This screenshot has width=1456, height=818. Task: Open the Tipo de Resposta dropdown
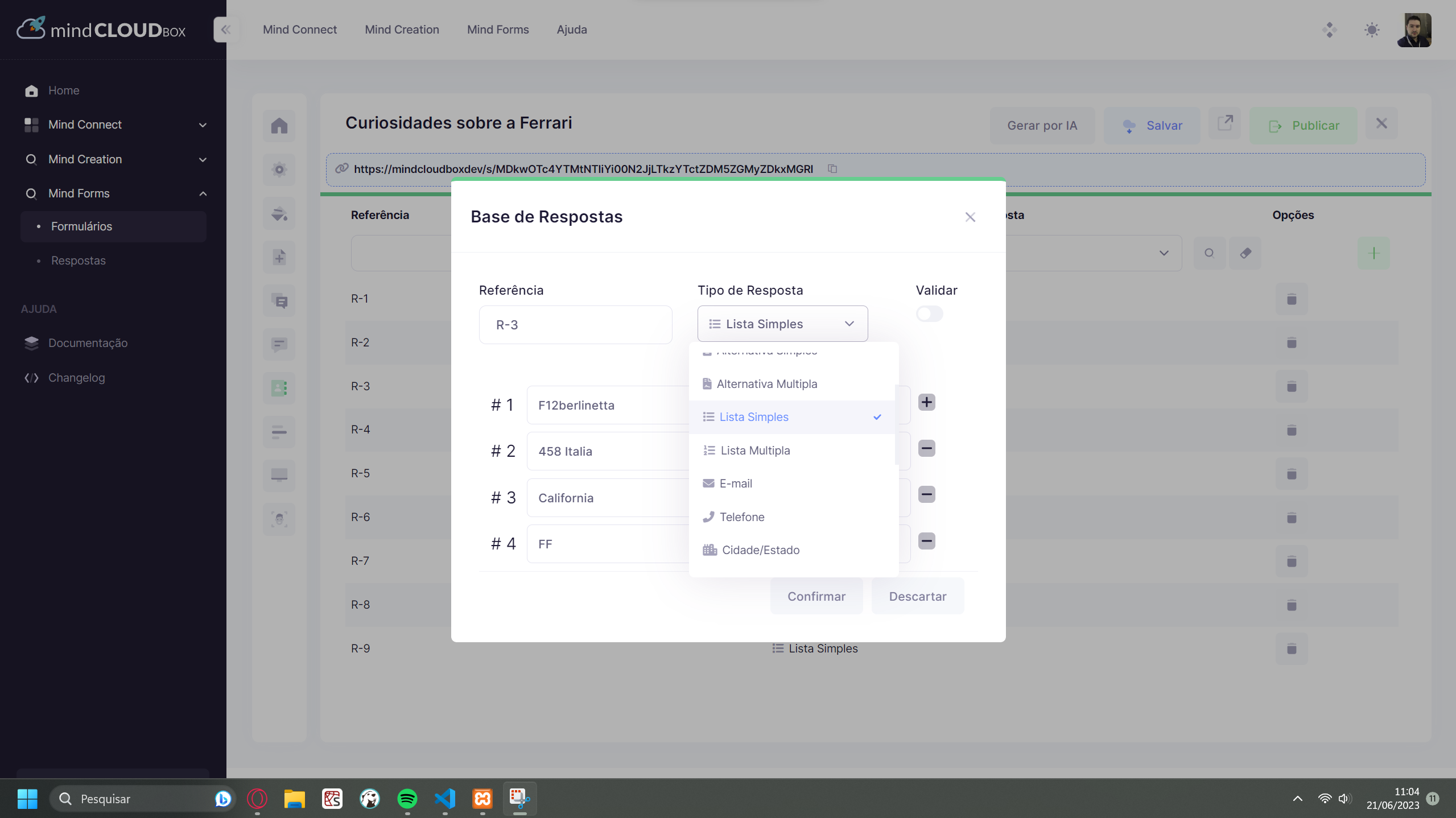pos(782,324)
